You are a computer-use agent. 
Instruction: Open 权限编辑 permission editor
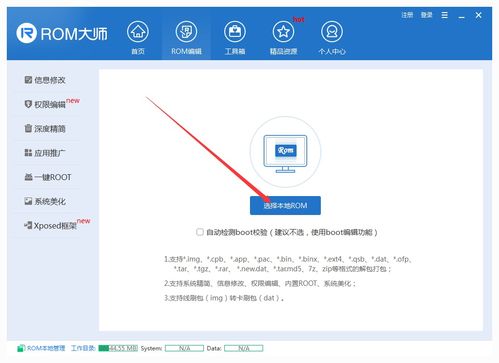point(45,104)
